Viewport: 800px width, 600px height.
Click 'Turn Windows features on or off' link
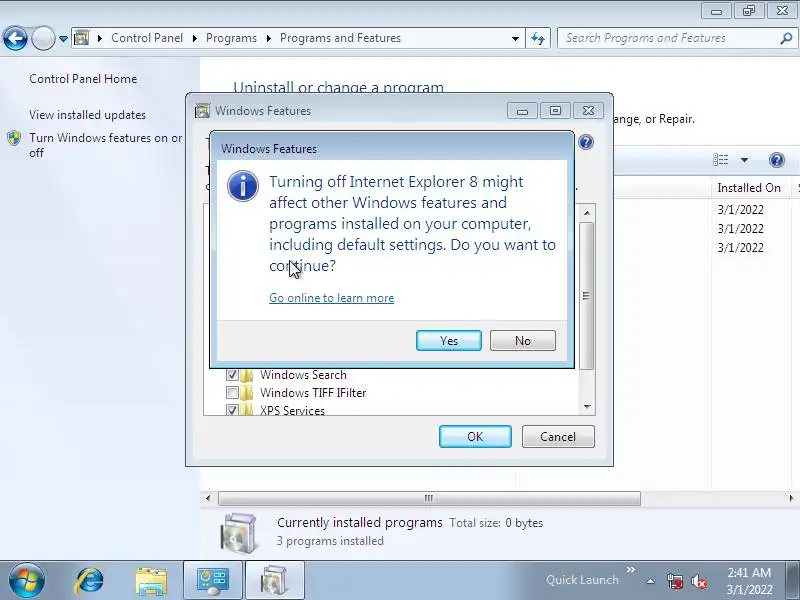click(106, 145)
